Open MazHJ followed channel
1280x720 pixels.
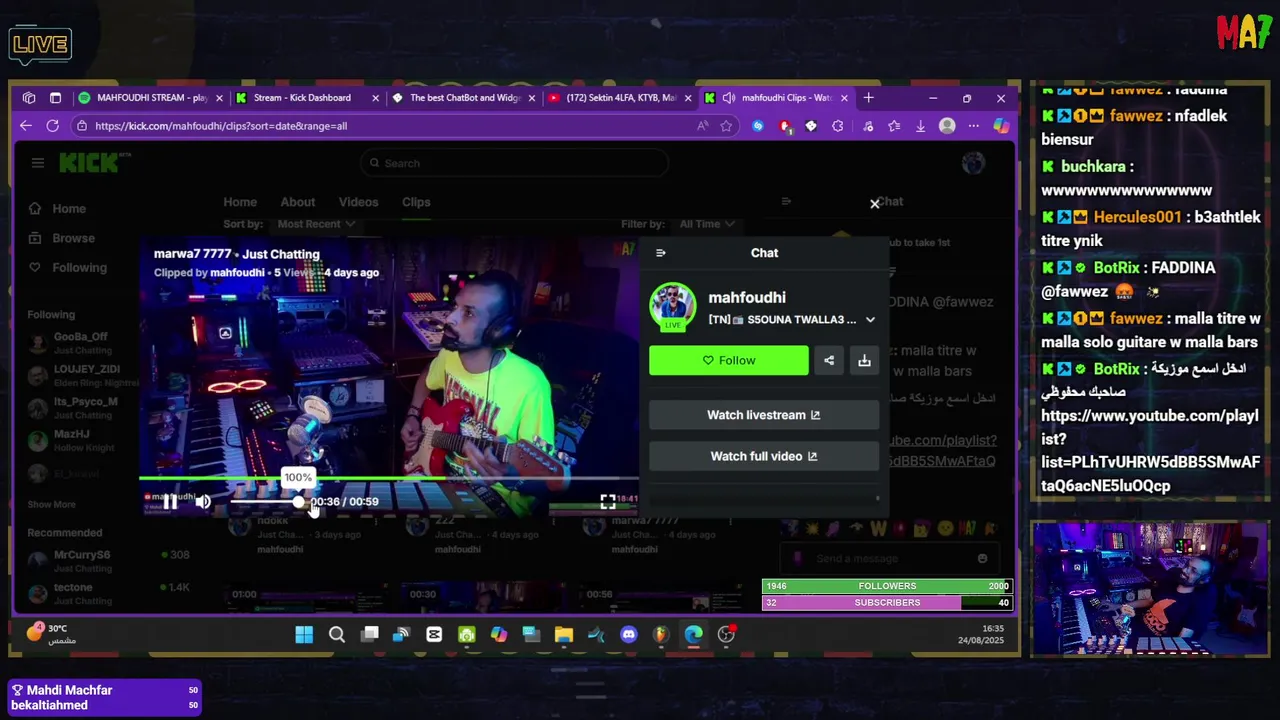(x=72, y=440)
